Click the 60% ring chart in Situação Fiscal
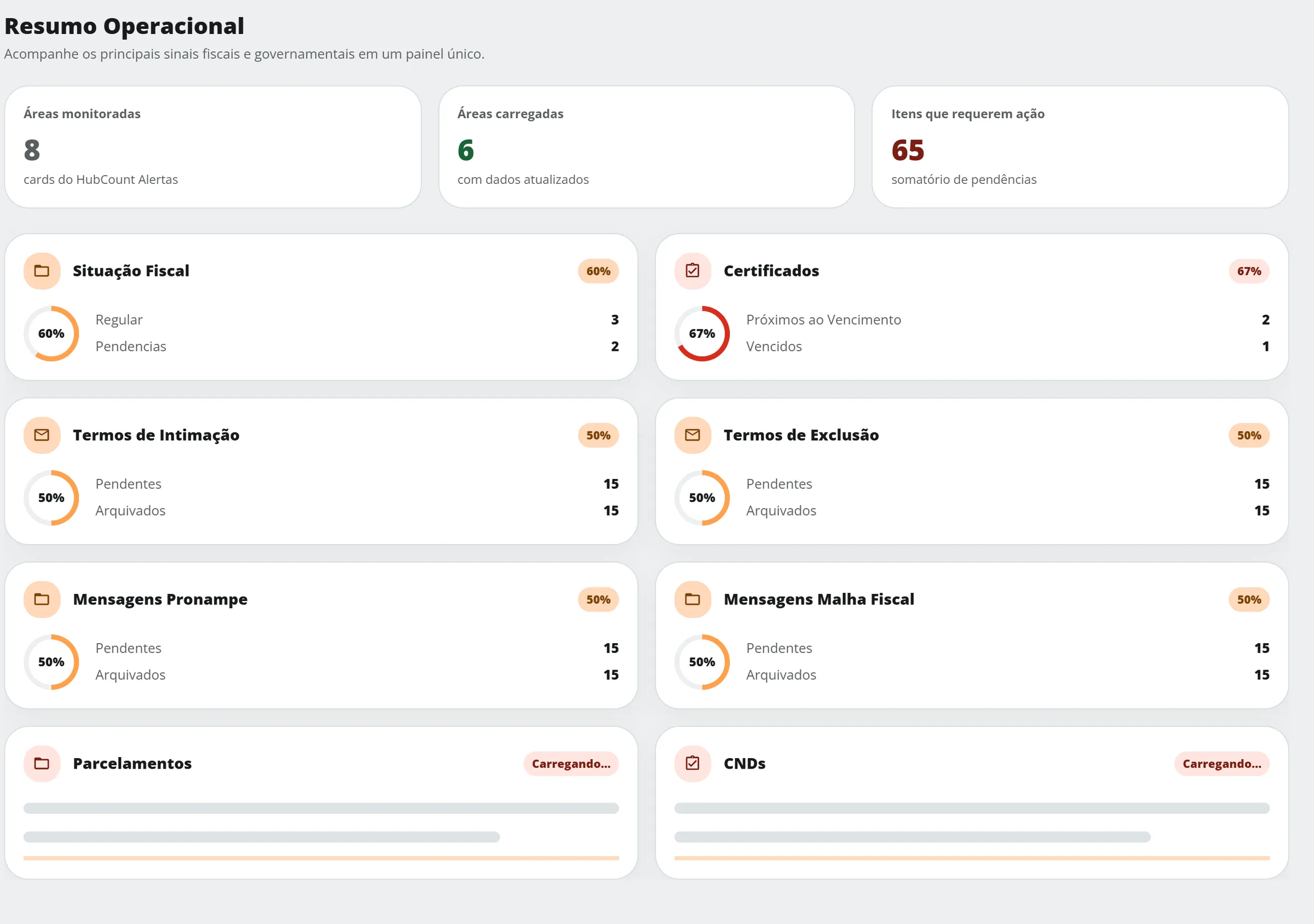The width and height of the screenshot is (1314, 924). 51,333
